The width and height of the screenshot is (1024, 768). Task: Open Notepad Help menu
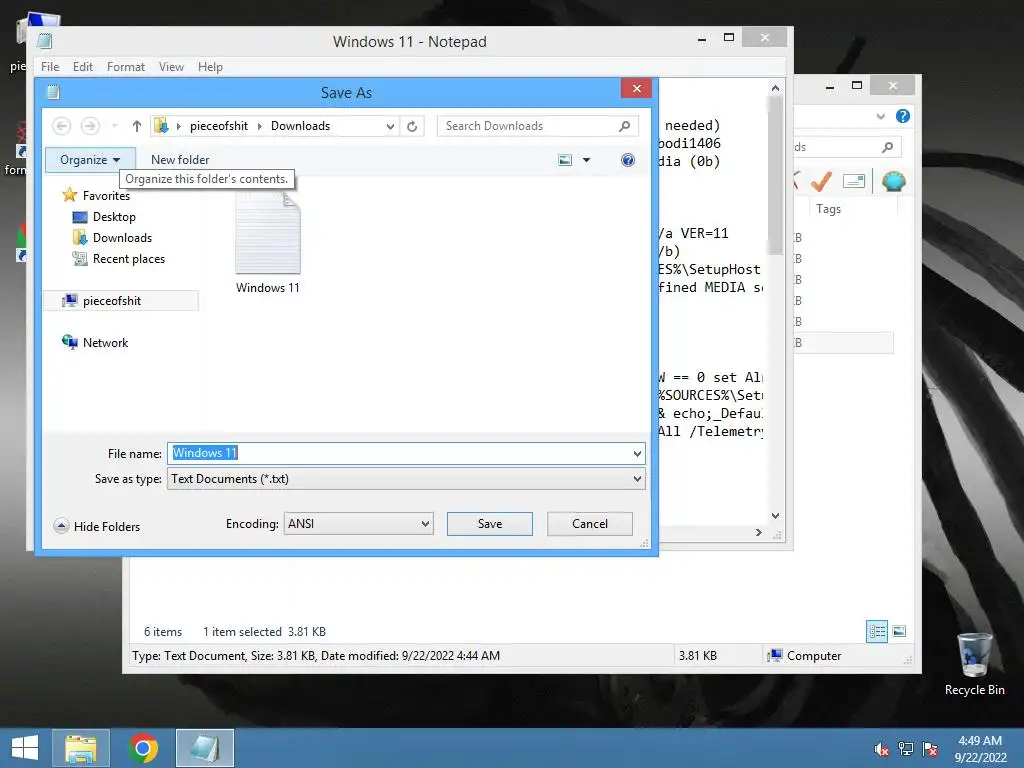coord(210,67)
